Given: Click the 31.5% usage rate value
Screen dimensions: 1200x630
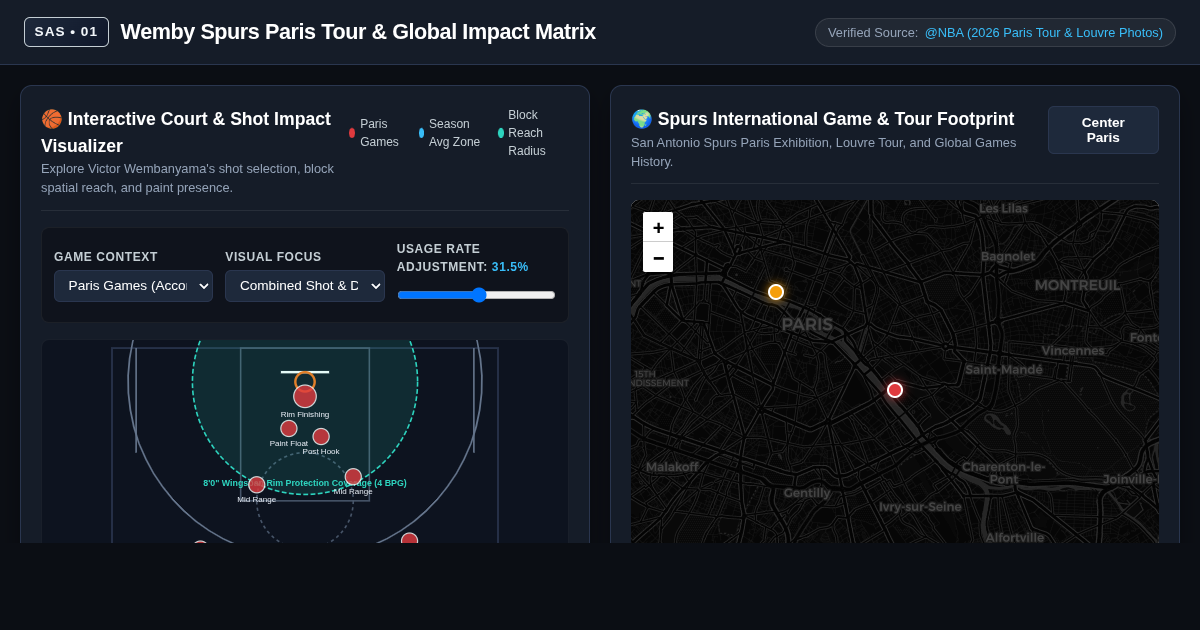Looking at the screenshot, I should point(510,267).
